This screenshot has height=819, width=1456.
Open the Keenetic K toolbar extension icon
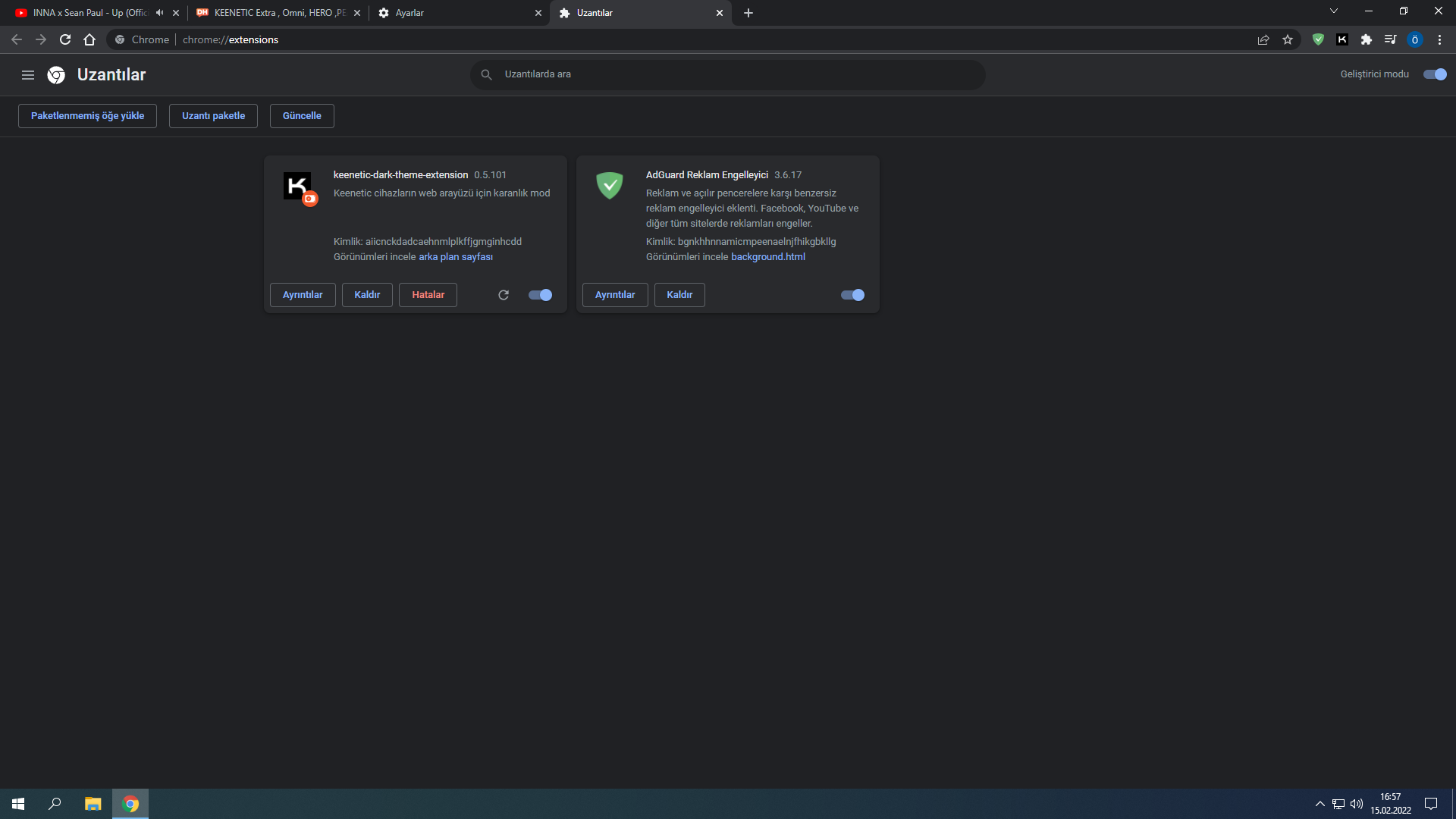[1342, 39]
